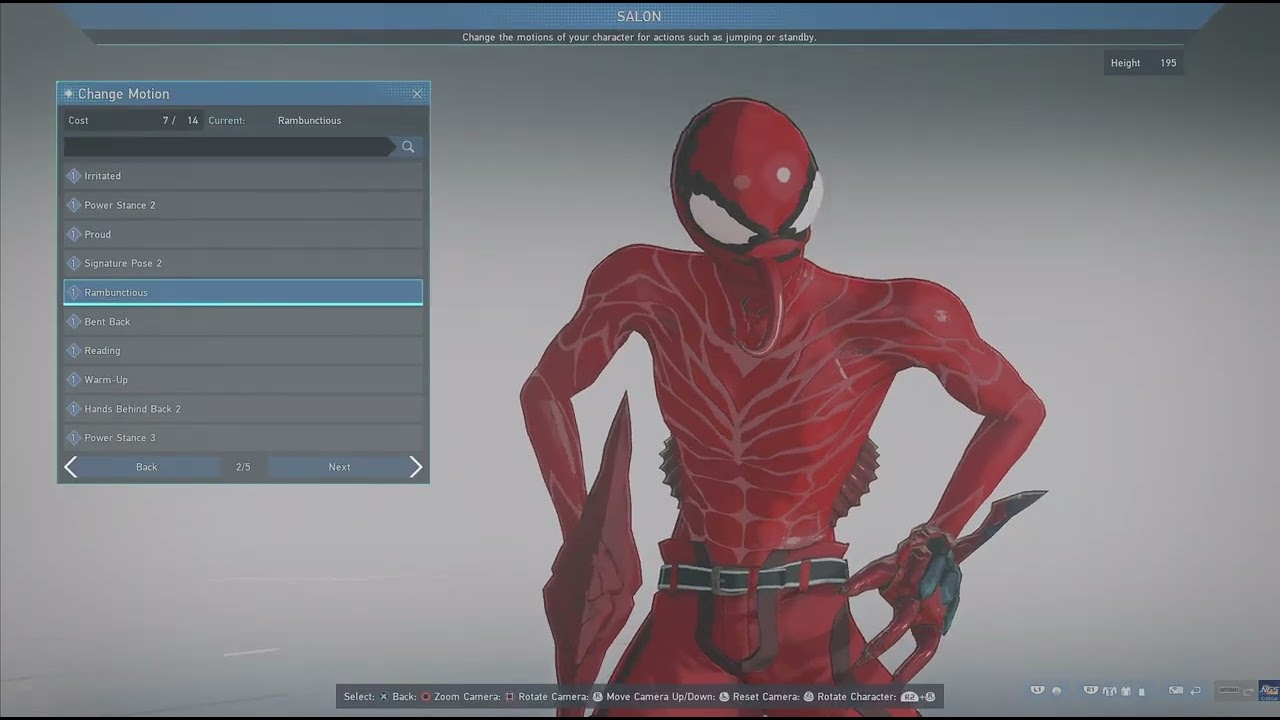The width and height of the screenshot is (1280, 720).
Task: Click the Cost 7 / 14 readout
Action: pos(133,120)
